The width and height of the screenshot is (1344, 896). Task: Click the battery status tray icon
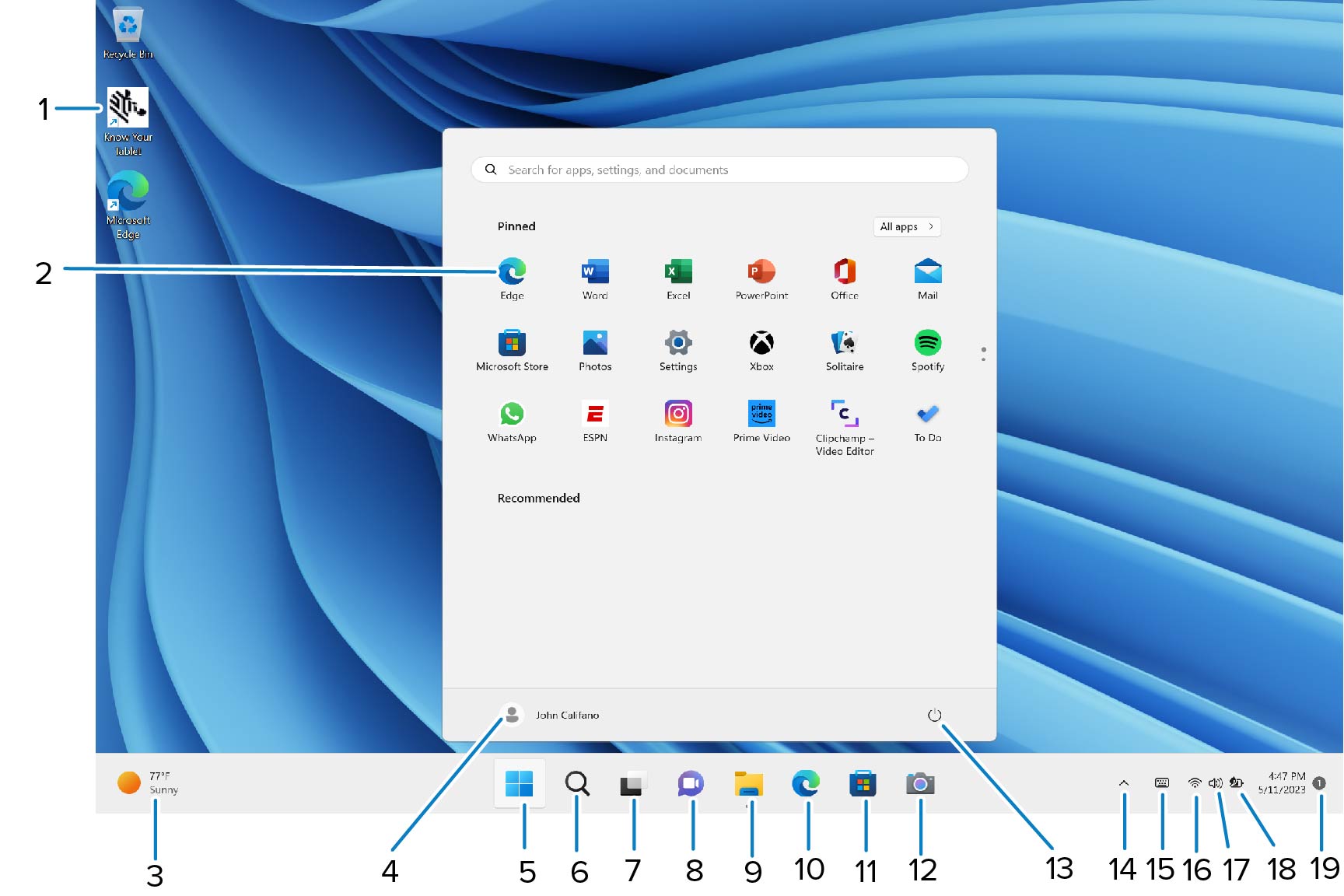1237,782
